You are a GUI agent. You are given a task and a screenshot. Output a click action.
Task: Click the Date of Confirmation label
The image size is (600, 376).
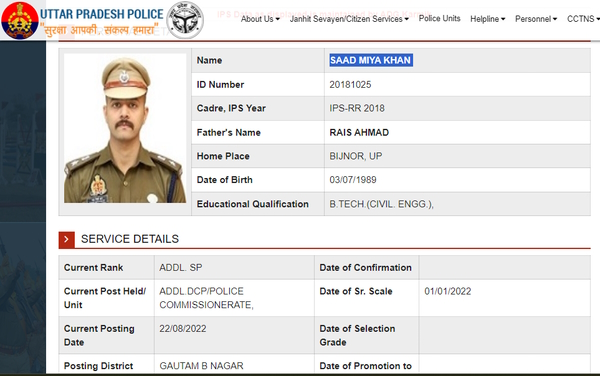point(365,267)
